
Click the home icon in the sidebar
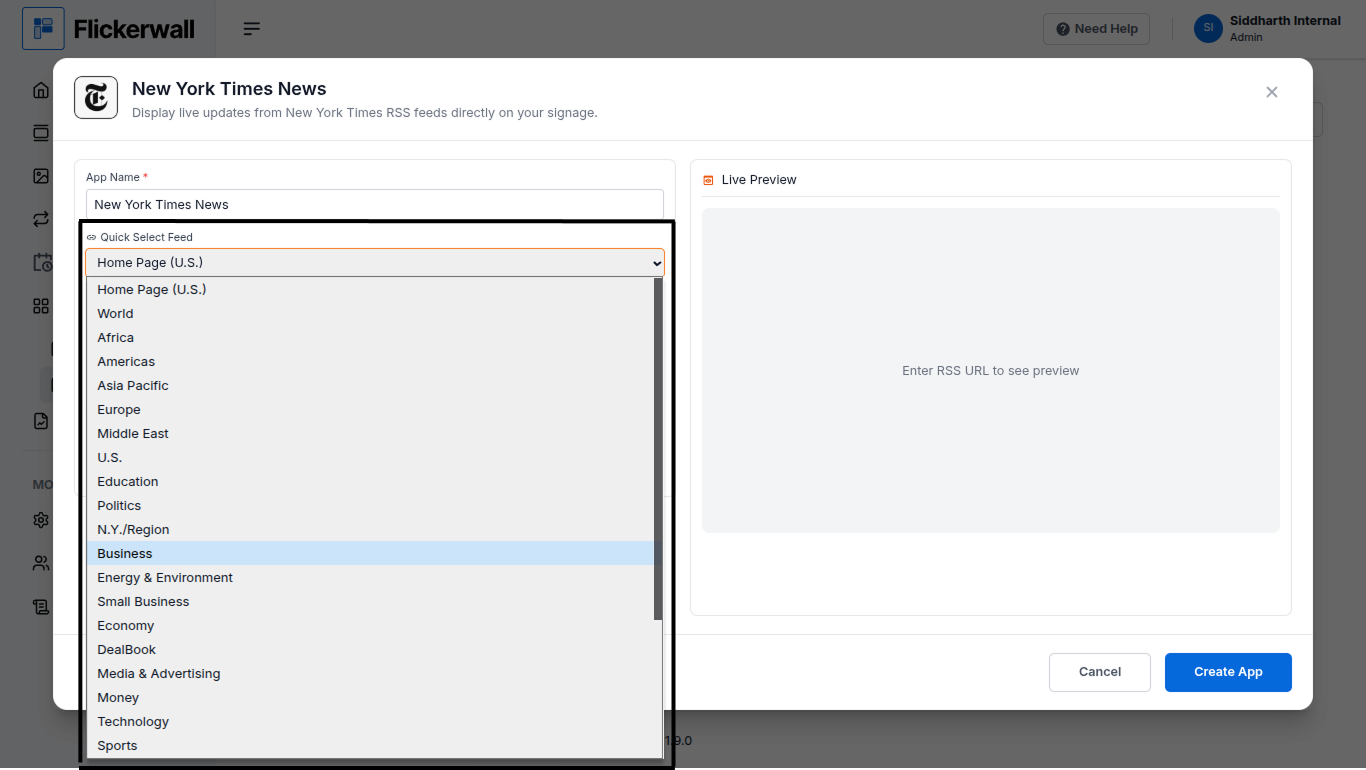tap(41, 90)
